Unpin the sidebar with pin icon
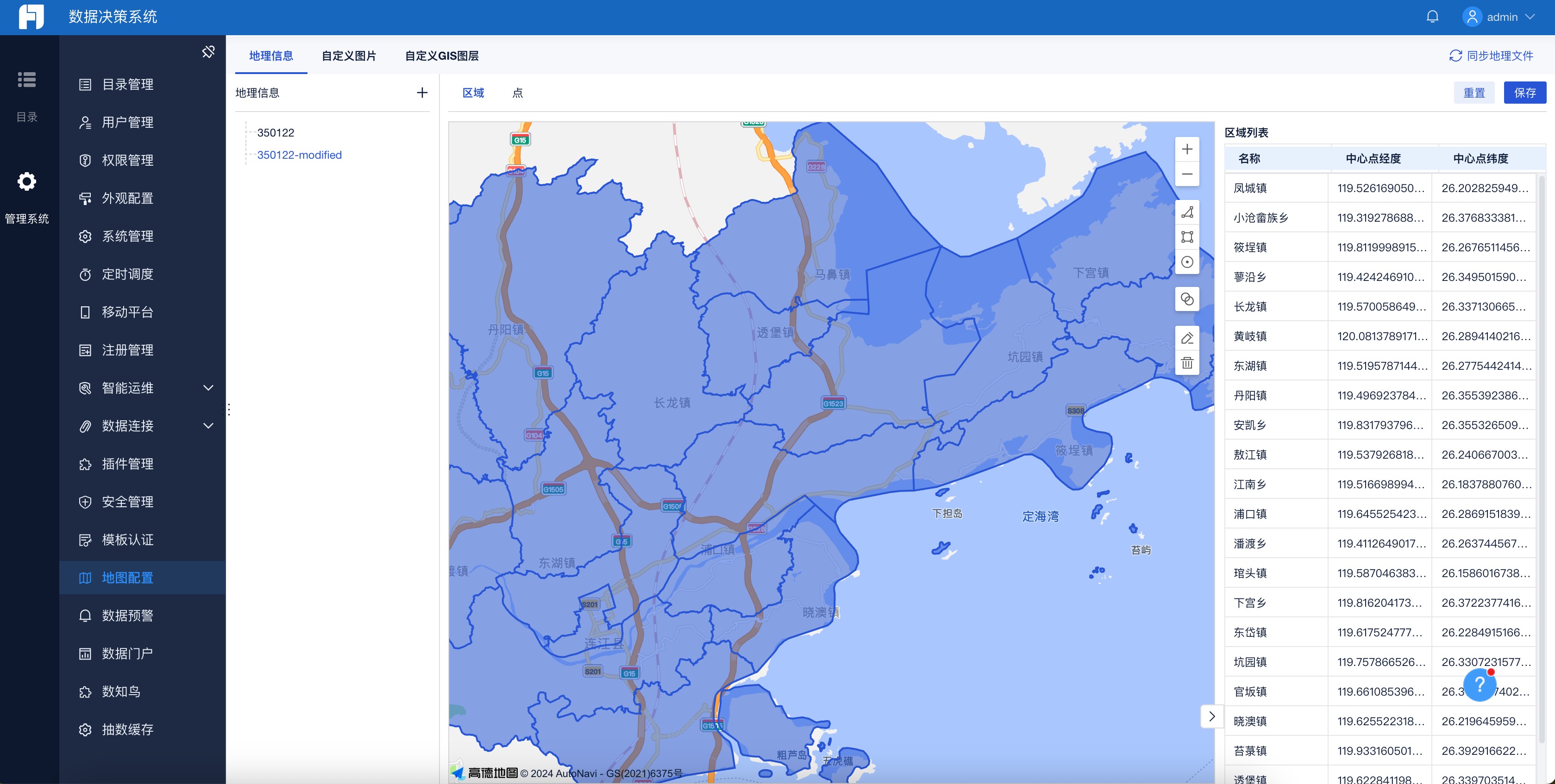The height and width of the screenshot is (784, 1555). click(x=208, y=52)
